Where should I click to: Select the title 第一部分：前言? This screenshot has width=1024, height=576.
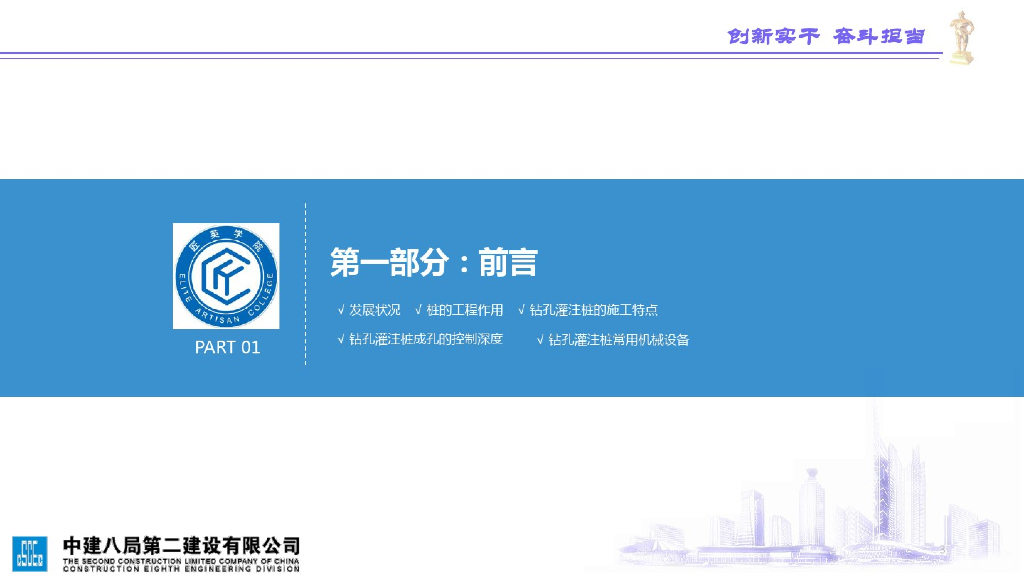coord(434,263)
